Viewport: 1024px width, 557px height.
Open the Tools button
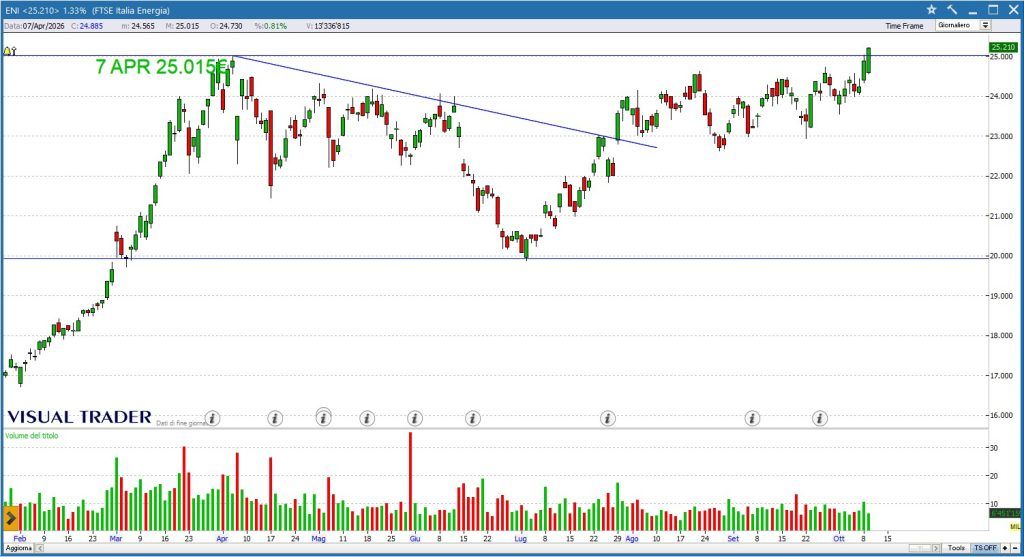(956, 548)
